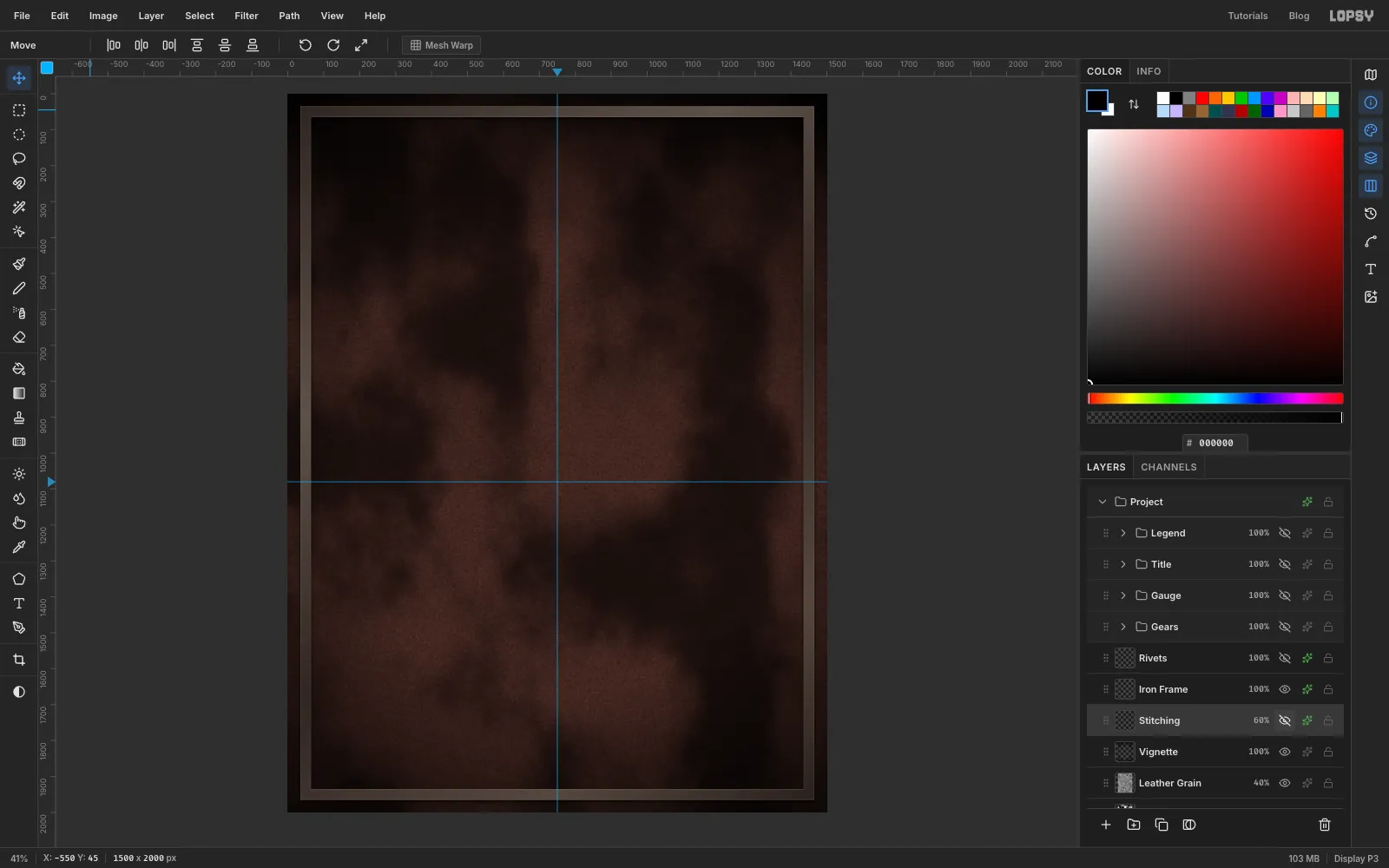Switch to the Channels tab

tap(1168, 467)
